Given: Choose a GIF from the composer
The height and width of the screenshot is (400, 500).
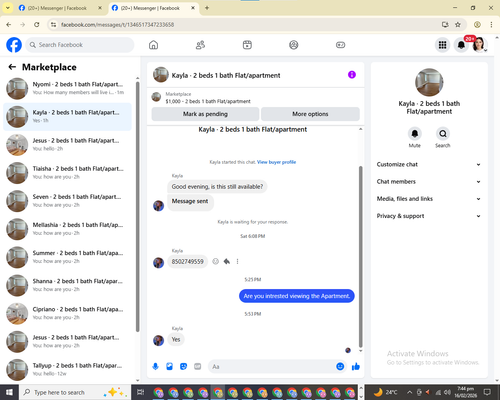Looking at the screenshot, I should tap(198, 367).
